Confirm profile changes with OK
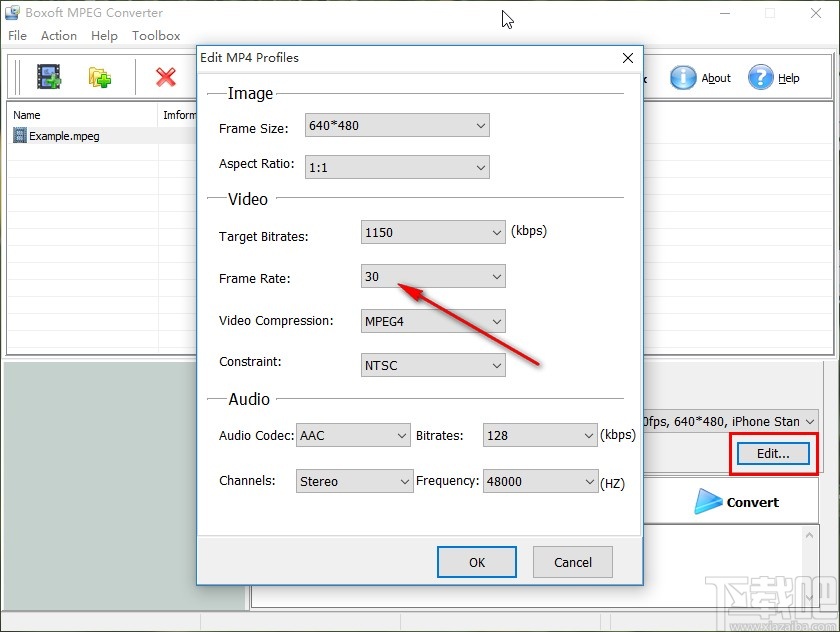This screenshot has width=840, height=632. (476, 562)
